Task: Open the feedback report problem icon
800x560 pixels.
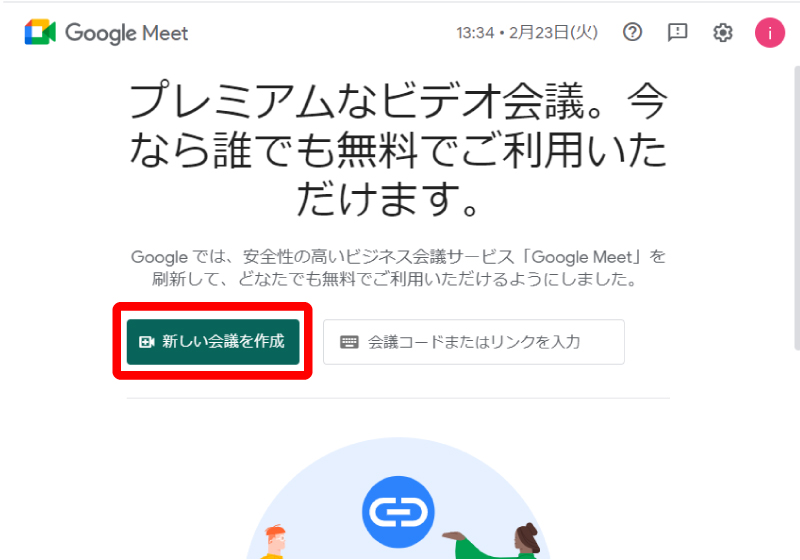Action: [x=678, y=33]
